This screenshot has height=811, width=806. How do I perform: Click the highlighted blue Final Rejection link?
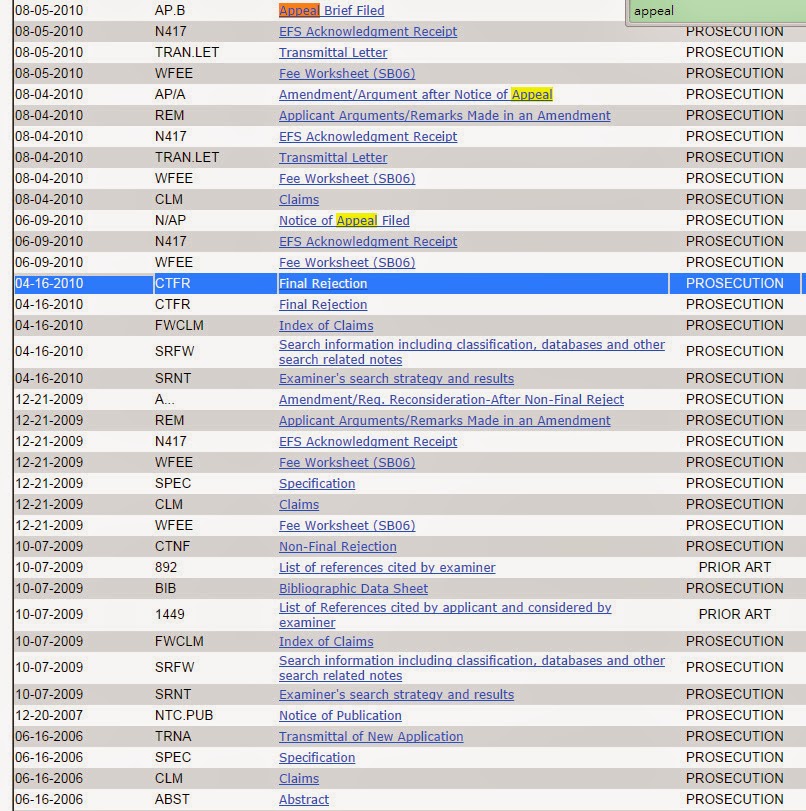point(323,283)
